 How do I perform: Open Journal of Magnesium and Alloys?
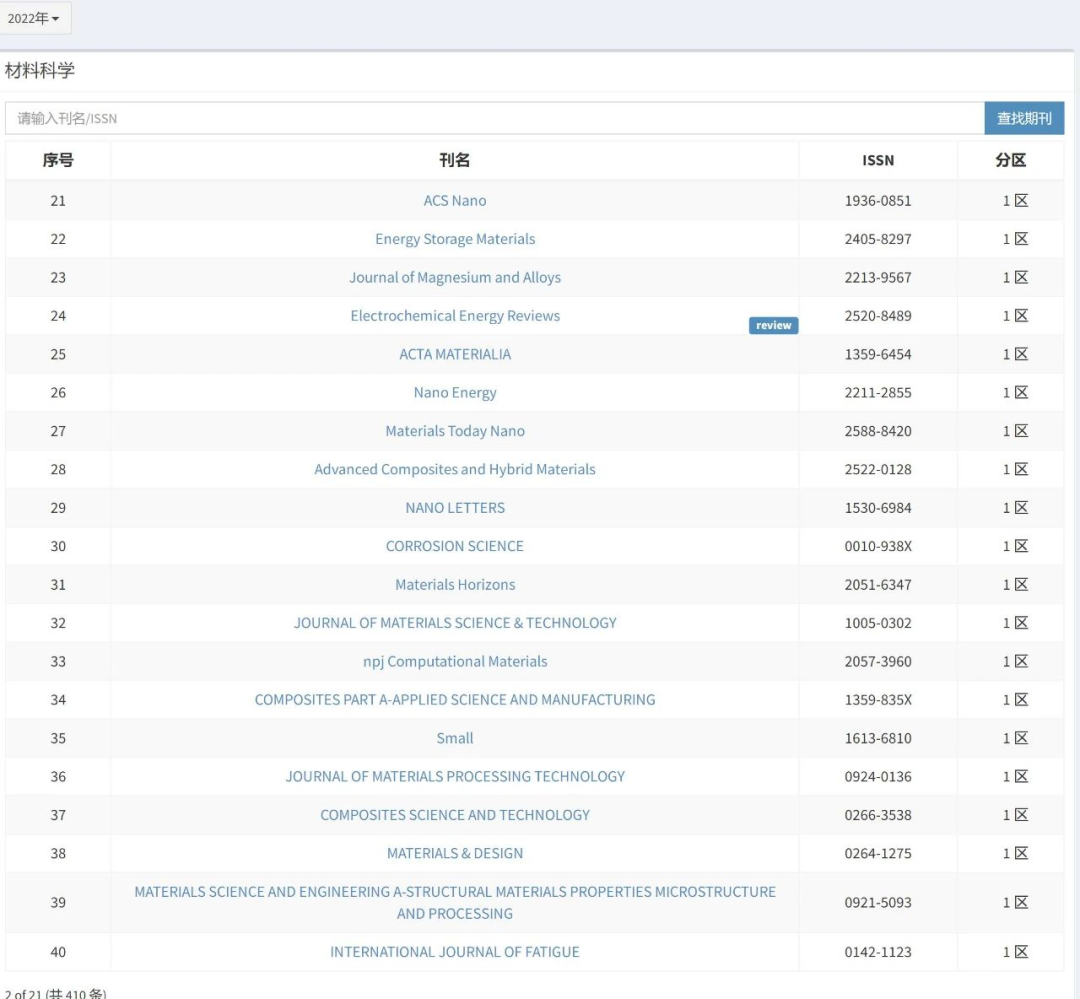click(454, 278)
